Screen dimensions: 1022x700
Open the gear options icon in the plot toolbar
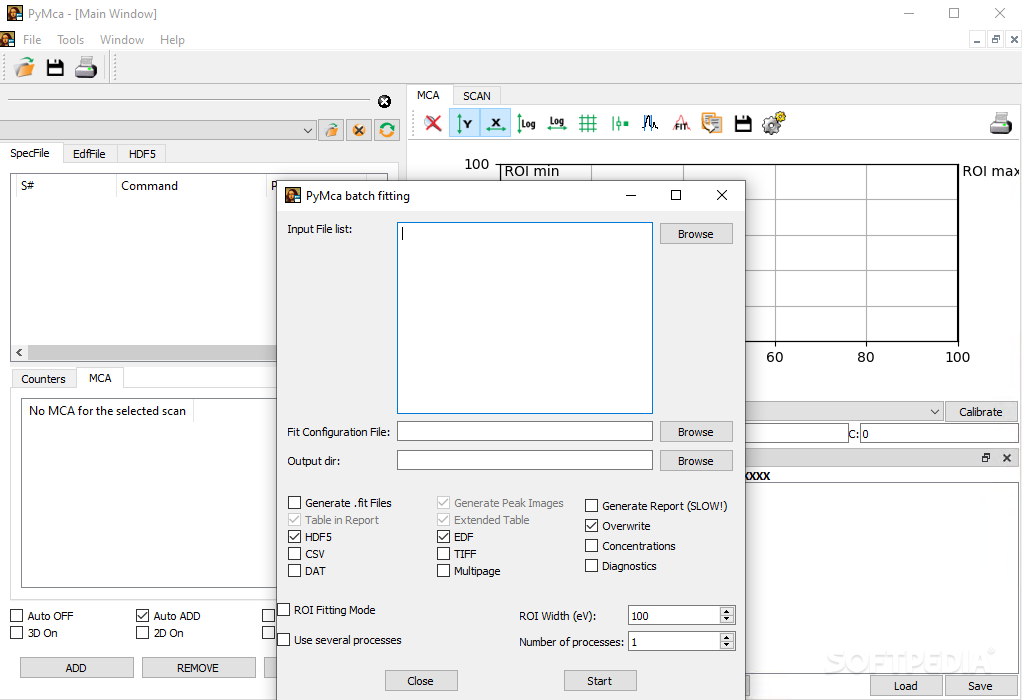click(774, 123)
